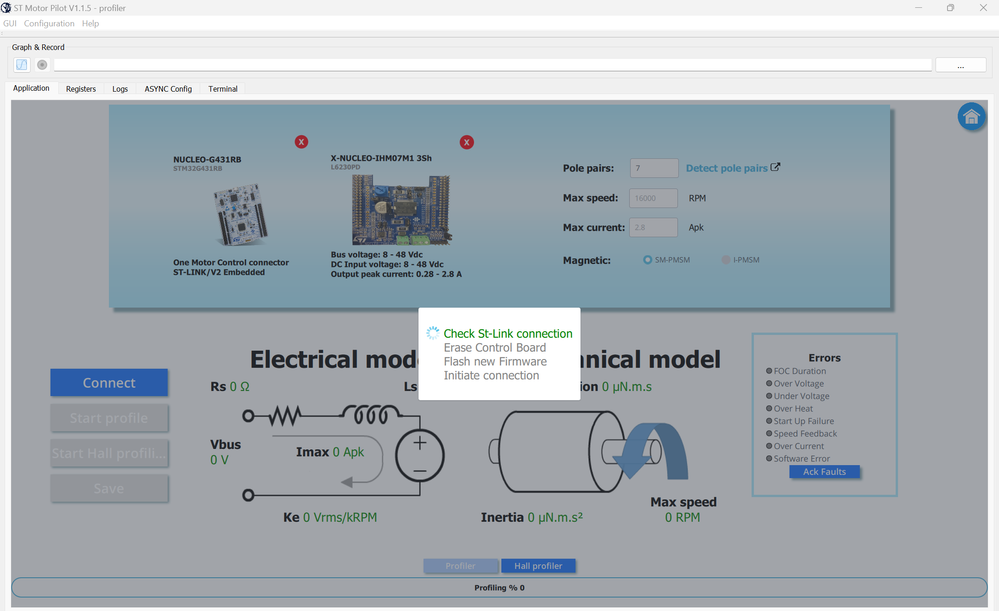Click the Flash new Firmware step text

(x=495, y=361)
